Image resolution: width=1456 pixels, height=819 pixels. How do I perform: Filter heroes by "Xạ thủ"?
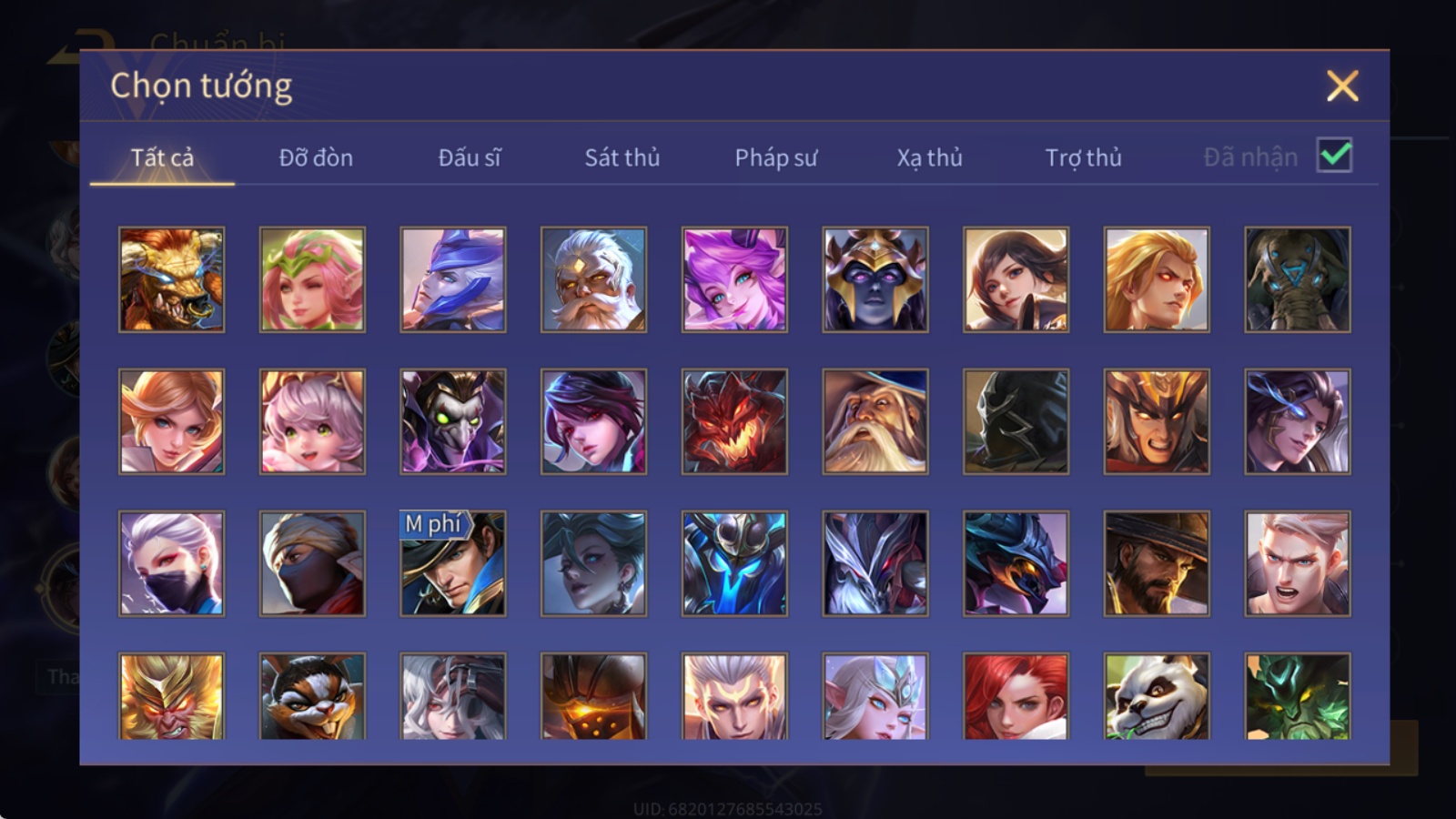pyautogui.click(x=929, y=157)
